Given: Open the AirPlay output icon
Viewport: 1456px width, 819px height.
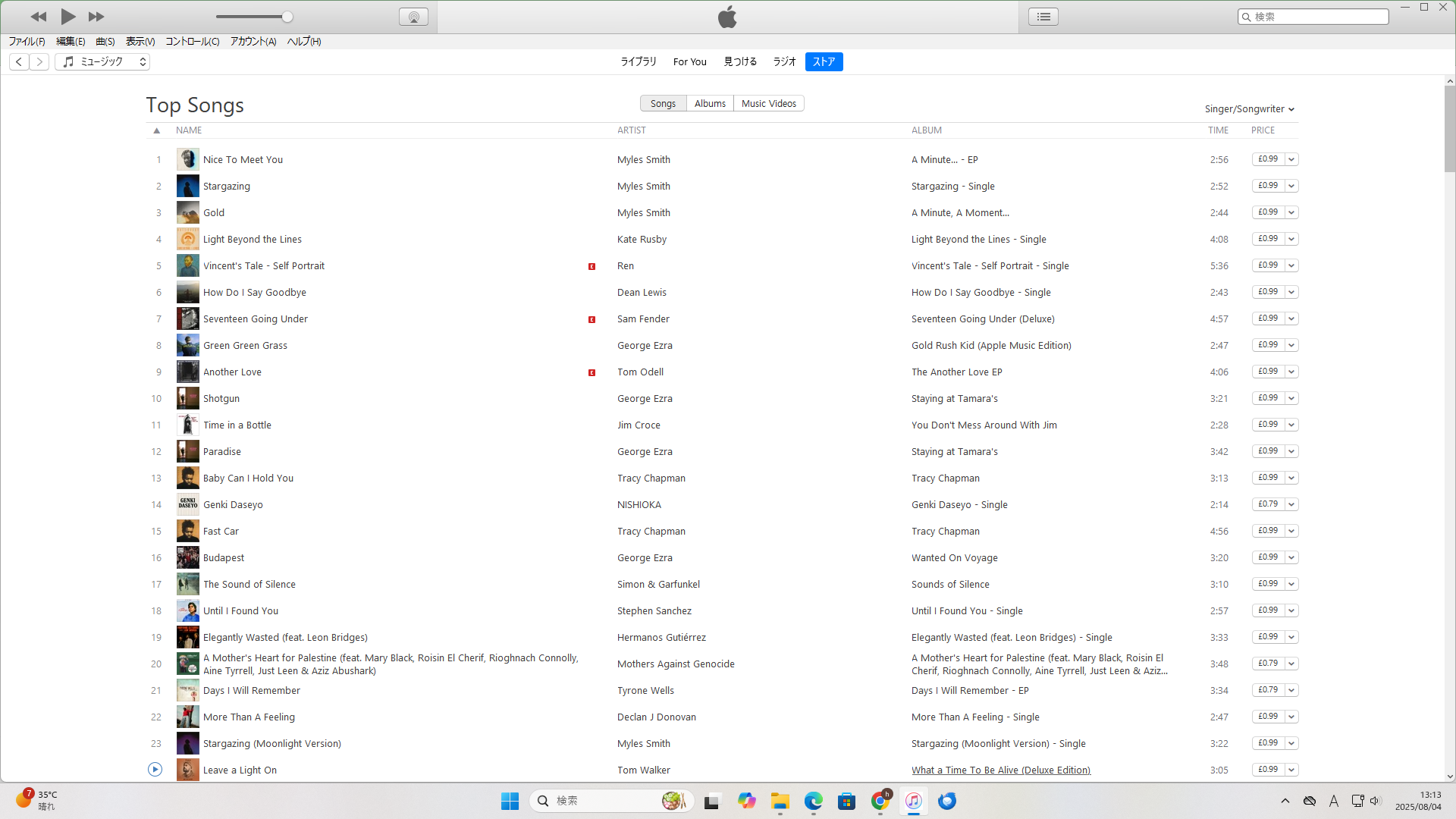Looking at the screenshot, I should coord(413,17).
